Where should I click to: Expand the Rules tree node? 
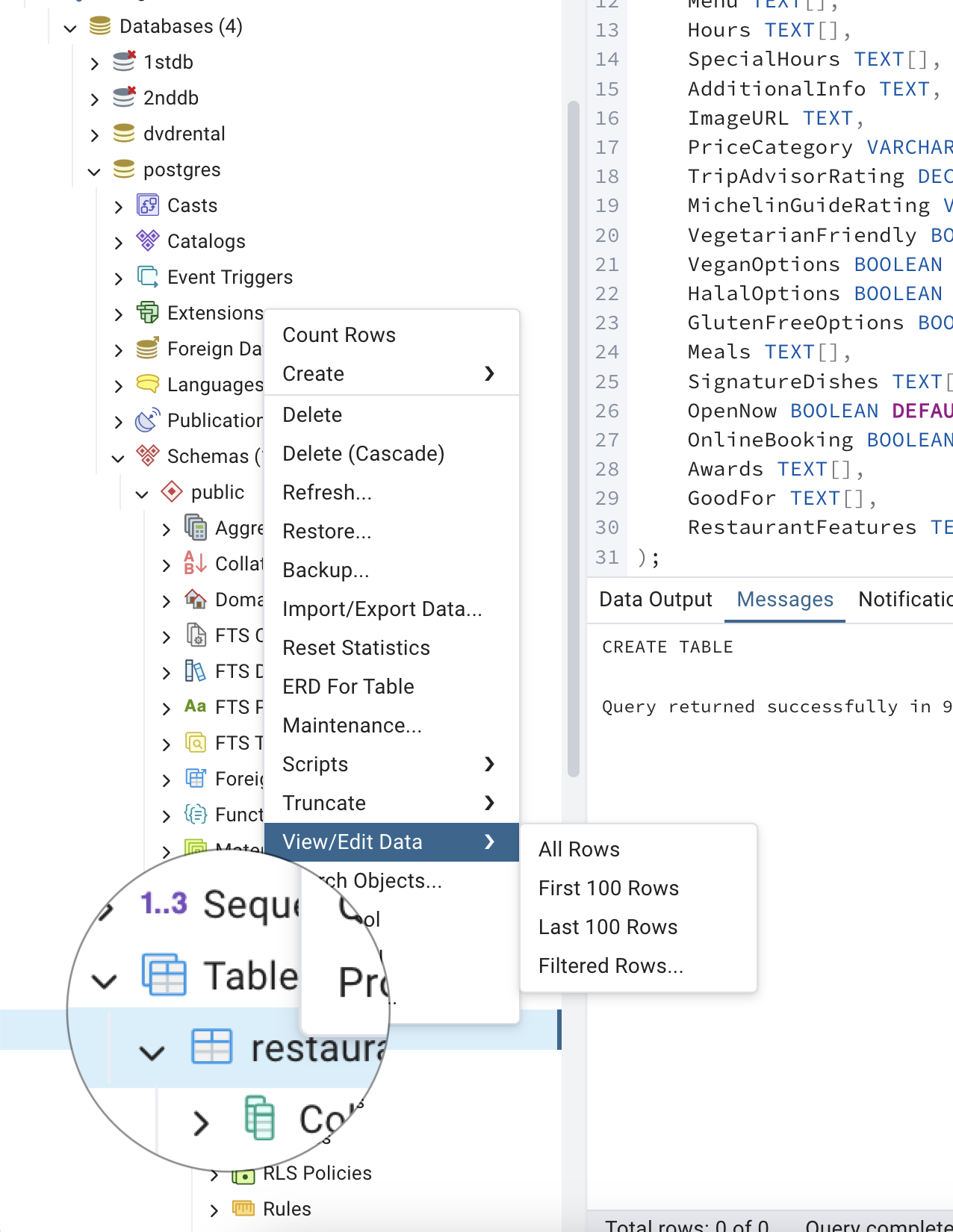(214, 1210)
